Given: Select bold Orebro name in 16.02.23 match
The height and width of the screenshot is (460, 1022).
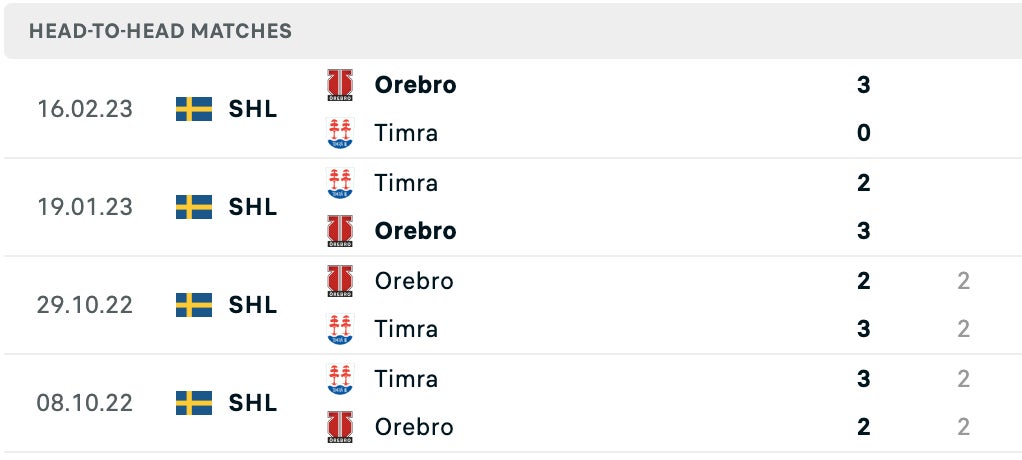Looking at the screenshot, I should click(415, 85).
